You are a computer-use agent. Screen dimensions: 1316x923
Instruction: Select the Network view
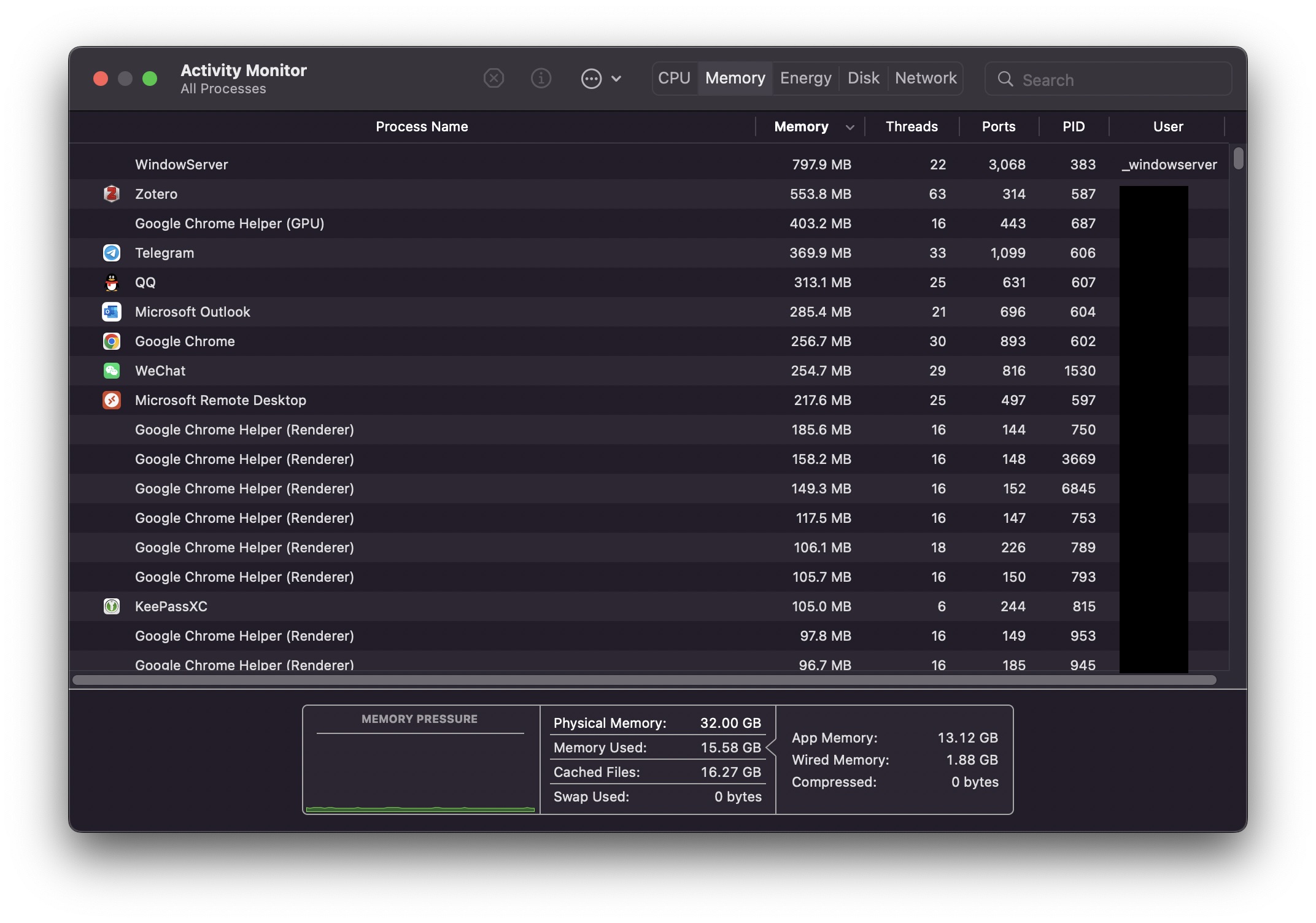[925, 78]
